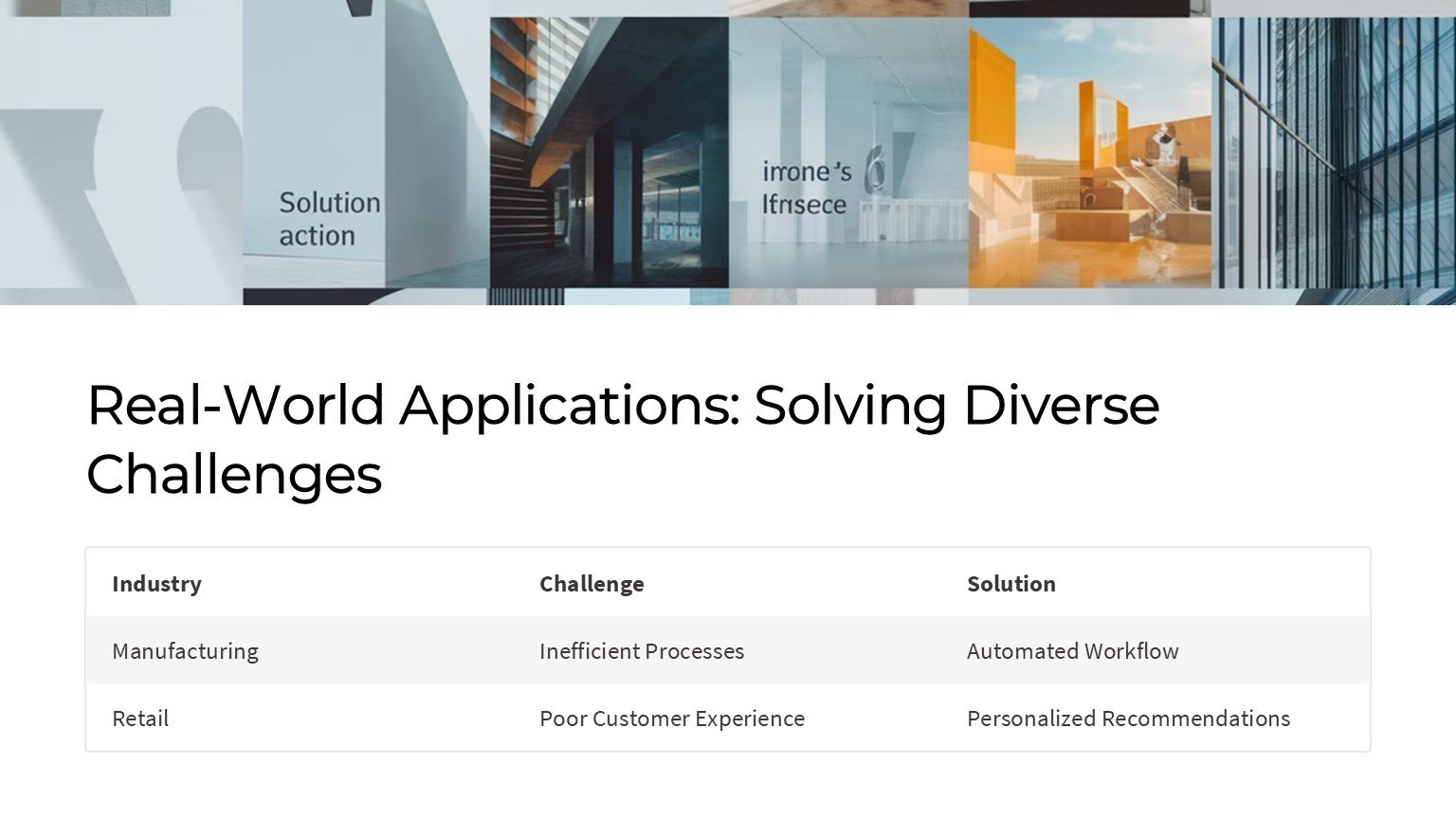Select the word 'Applications:' in the heading
Screen dimensions: 1456x819
coord(570,405)
